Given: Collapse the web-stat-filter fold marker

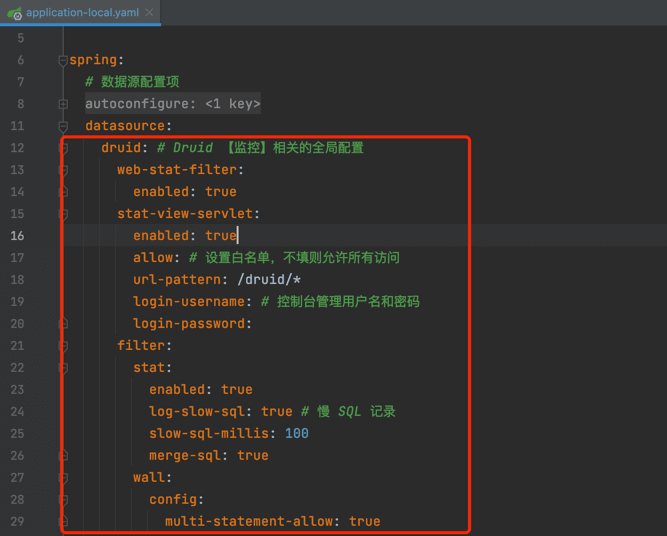Looking at the screenshot, I should [x=63, y=170].
